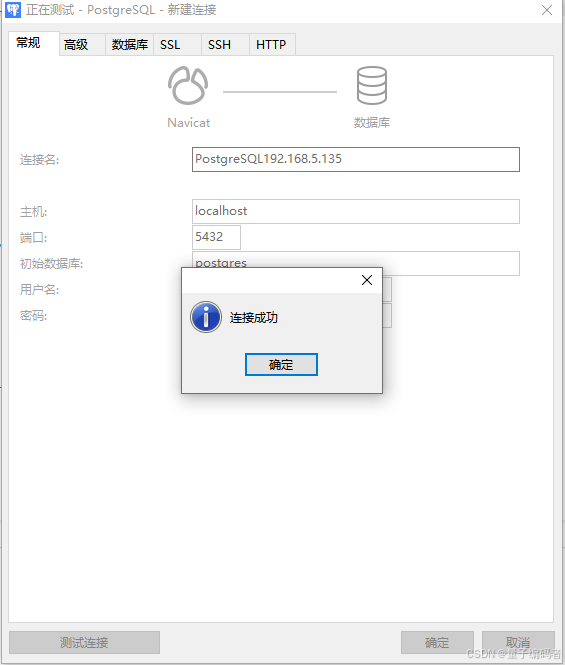Click the bottom 确定 button of connection window
The height and width of the screenshot is (665, 565).
437,643
